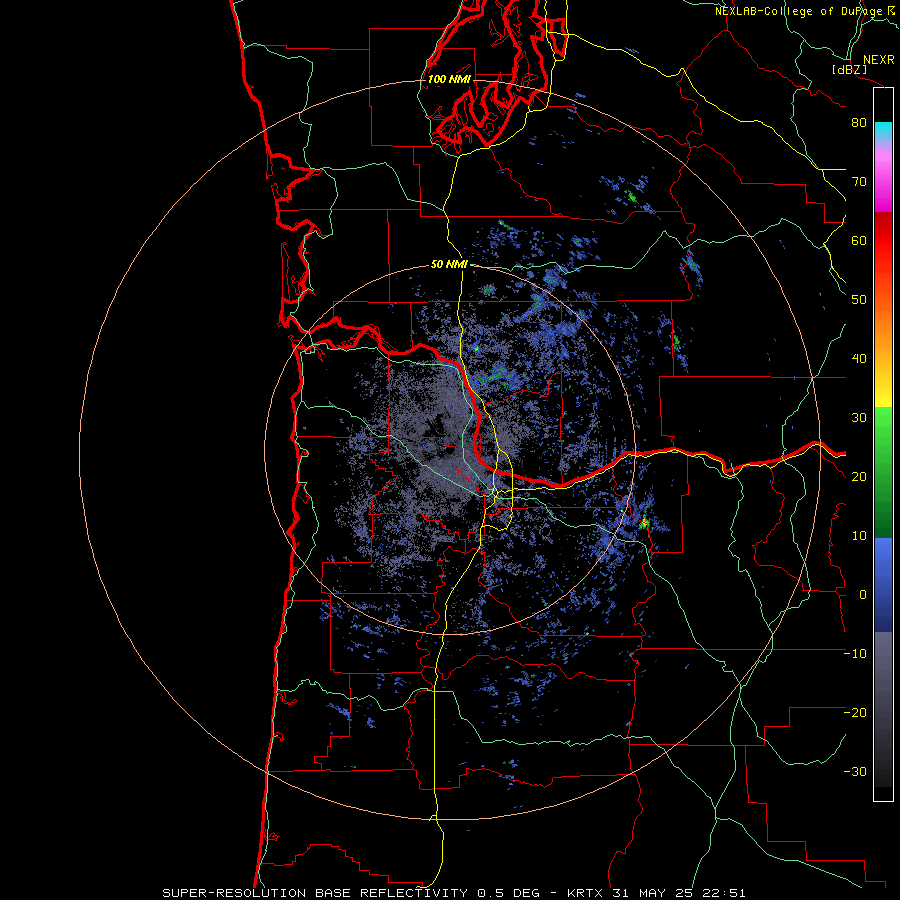
Task: Click the 80 dBZ value on the color scale
Action: (x=859, y=123)
